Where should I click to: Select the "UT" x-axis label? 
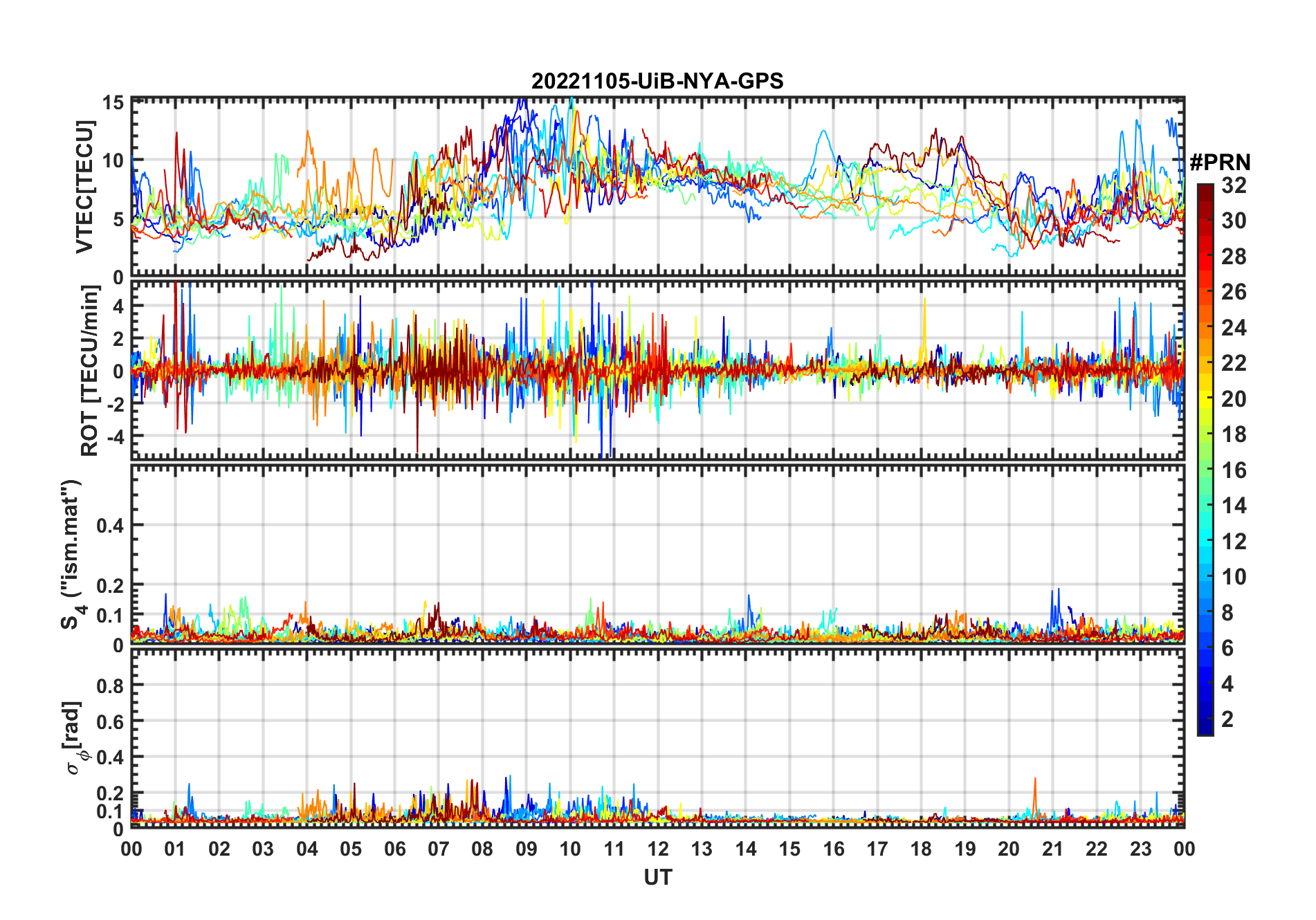pos(658,877)
